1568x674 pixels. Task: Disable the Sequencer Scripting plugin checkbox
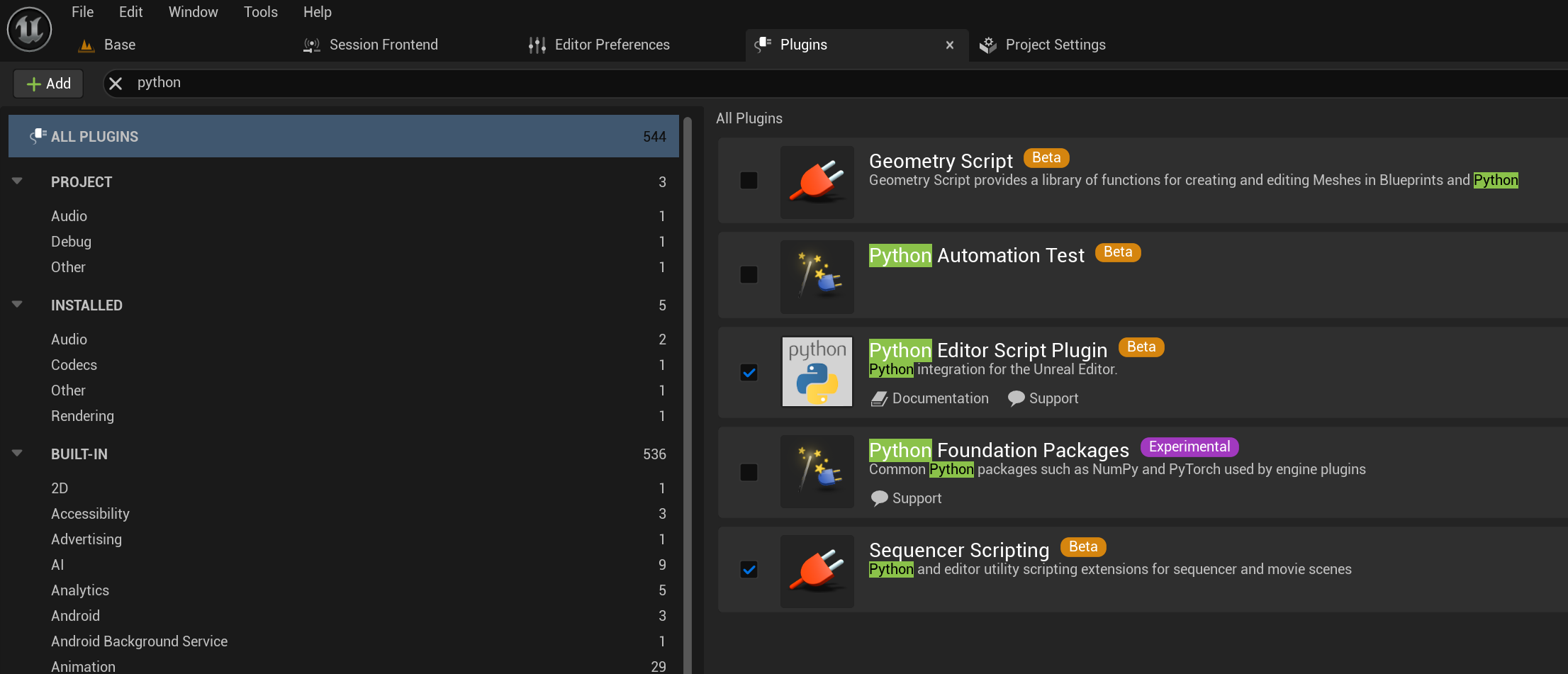pos(749,569)
